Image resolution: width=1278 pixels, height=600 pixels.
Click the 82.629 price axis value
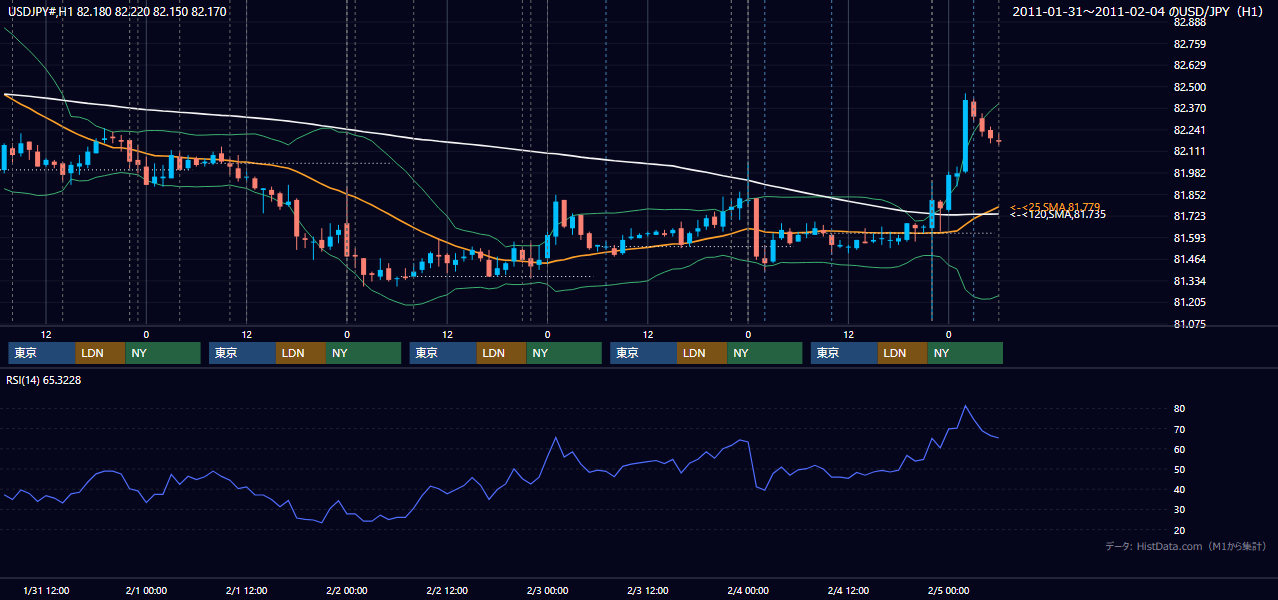1189,65
